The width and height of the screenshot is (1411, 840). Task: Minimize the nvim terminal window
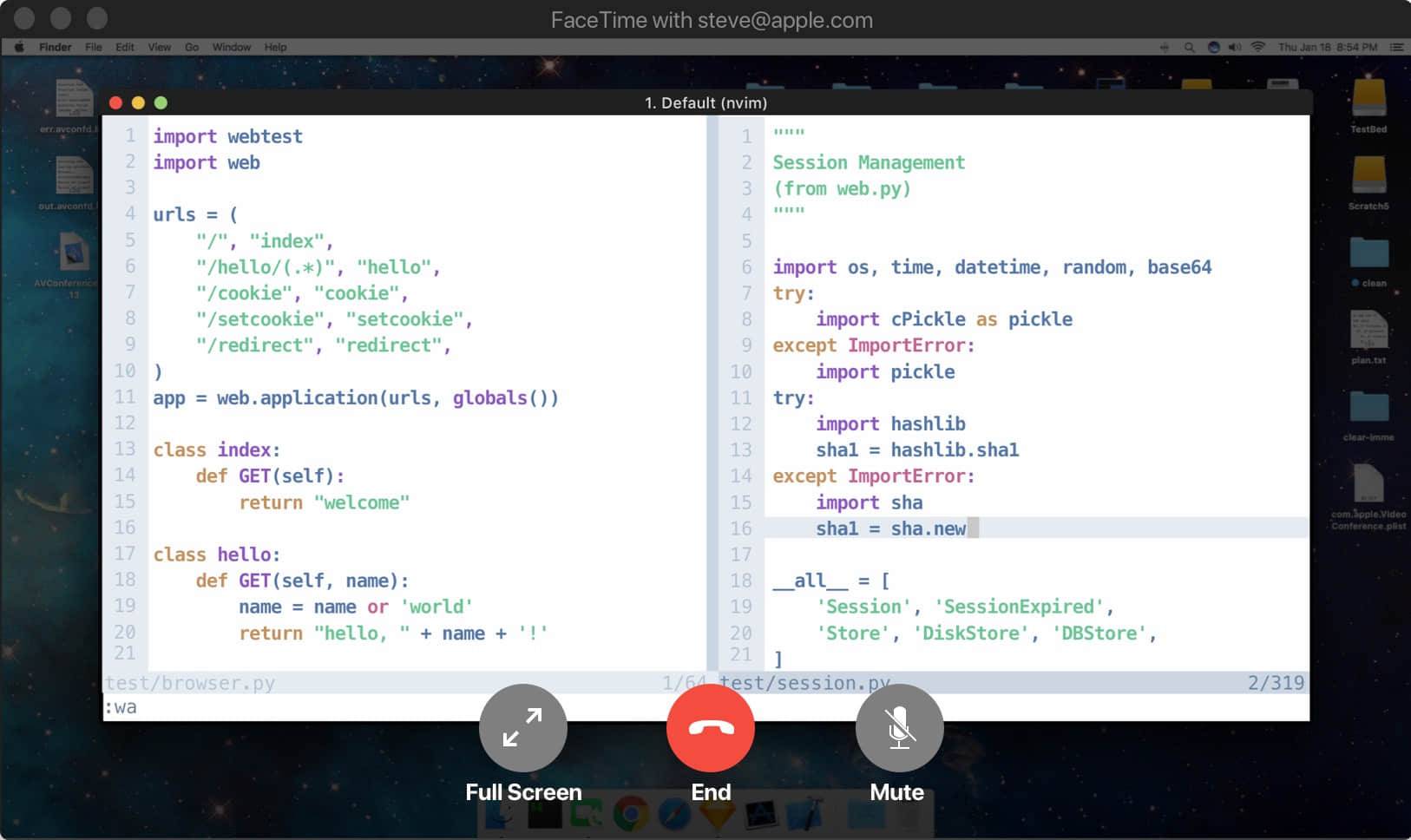tap(138, 102)
